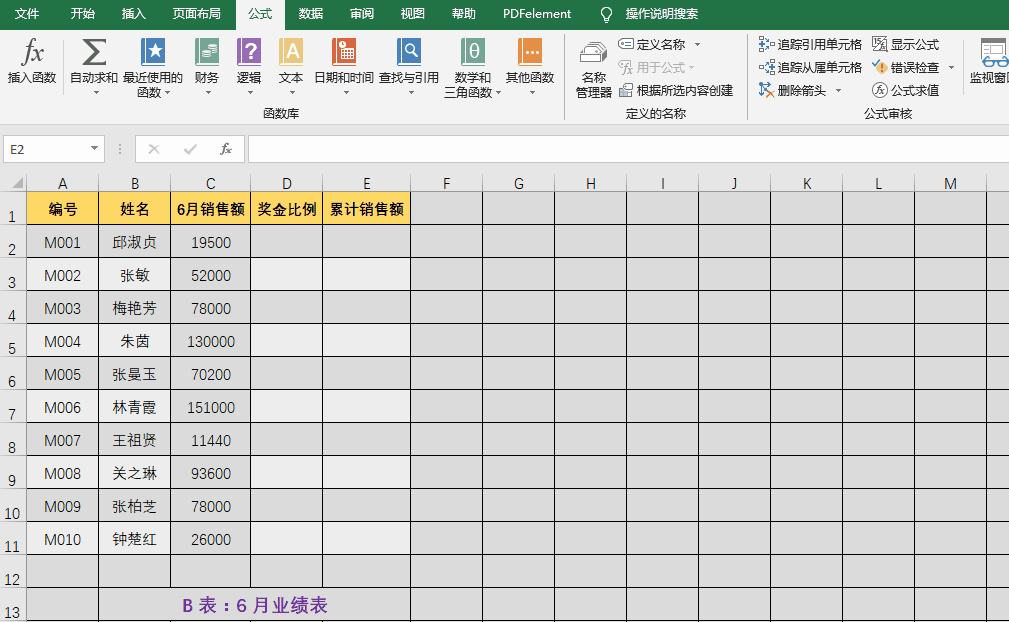Expand the 逻辑 dropdown arrow
Viewport: 1009px width, 622px height.
(250, 93)
